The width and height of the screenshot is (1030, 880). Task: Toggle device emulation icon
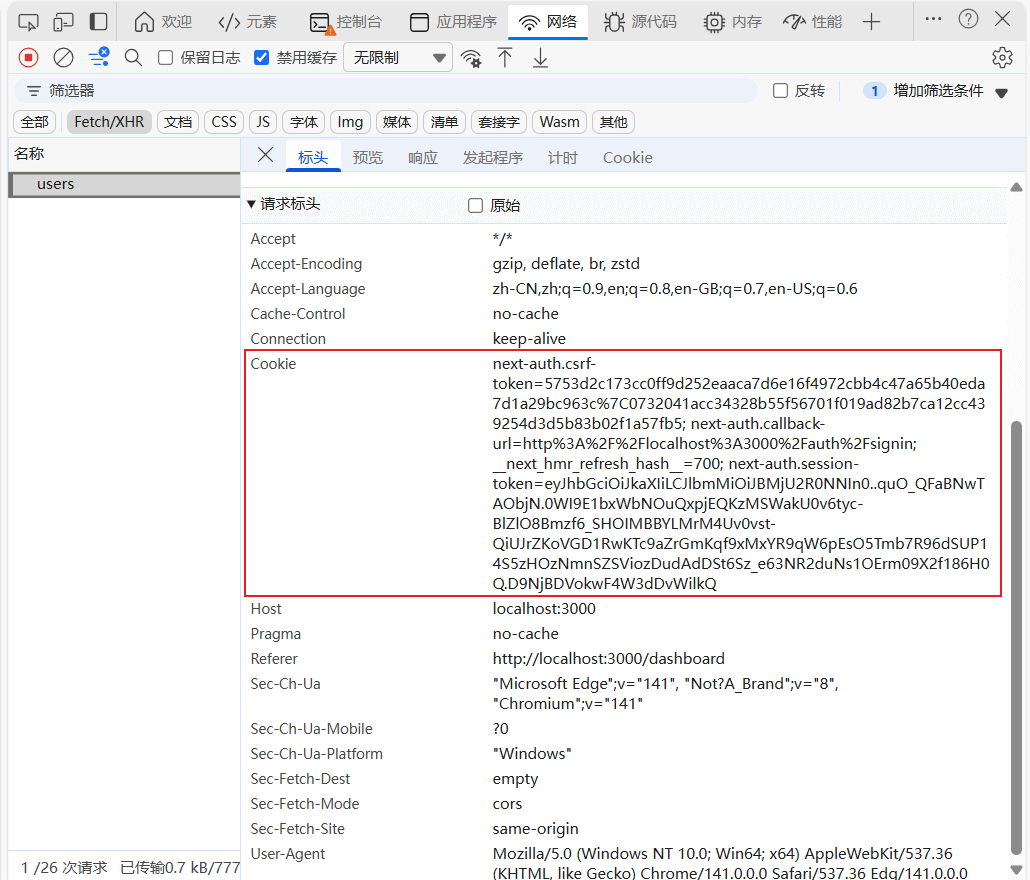click(63, 21)
